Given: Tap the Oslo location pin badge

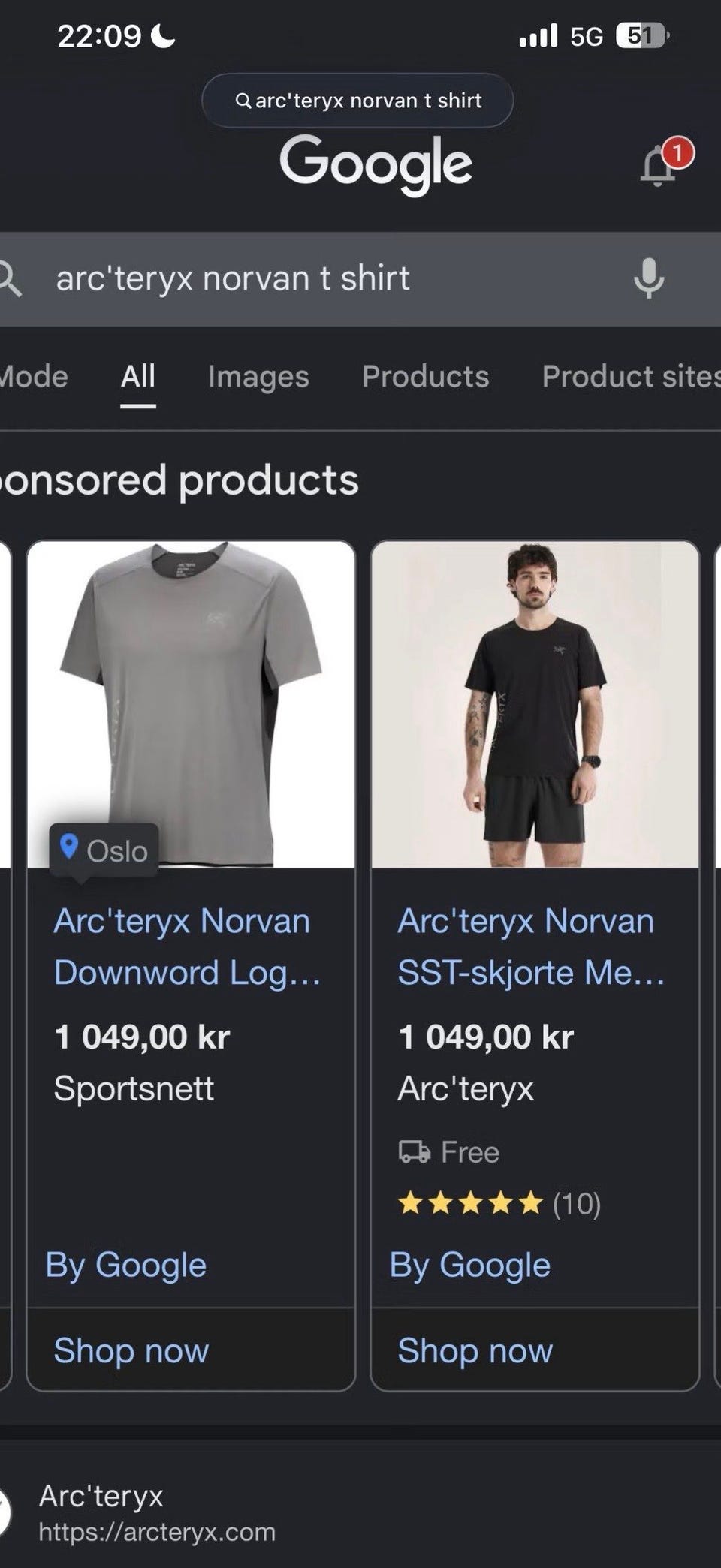Looking at the screenshot, I should (104, 850).
